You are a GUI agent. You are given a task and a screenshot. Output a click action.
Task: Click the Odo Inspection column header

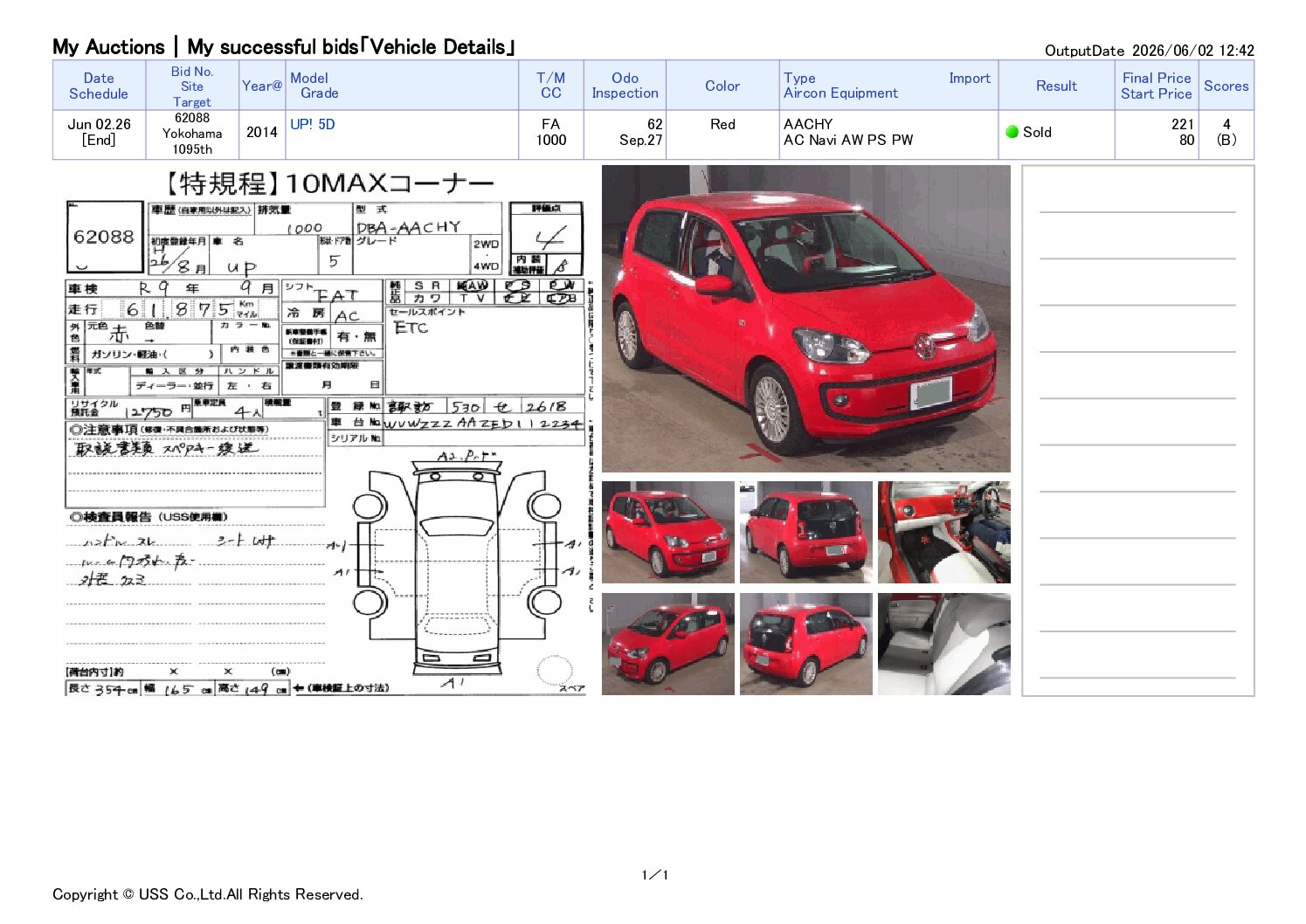click(625, 86)
